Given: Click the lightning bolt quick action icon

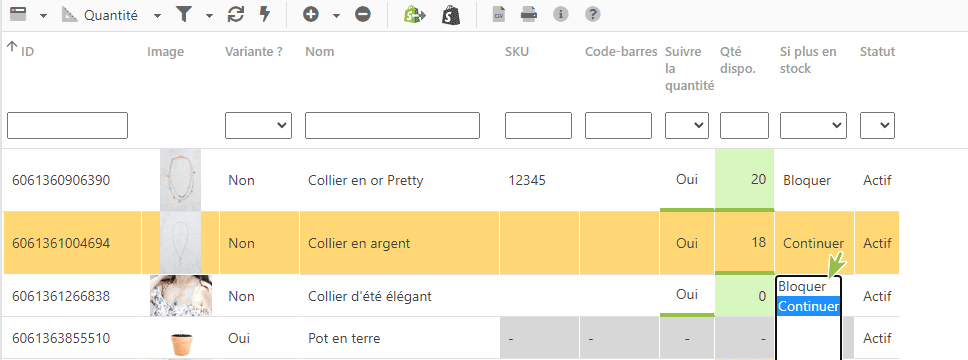Looking at the screenshot, I should [265, 14].
